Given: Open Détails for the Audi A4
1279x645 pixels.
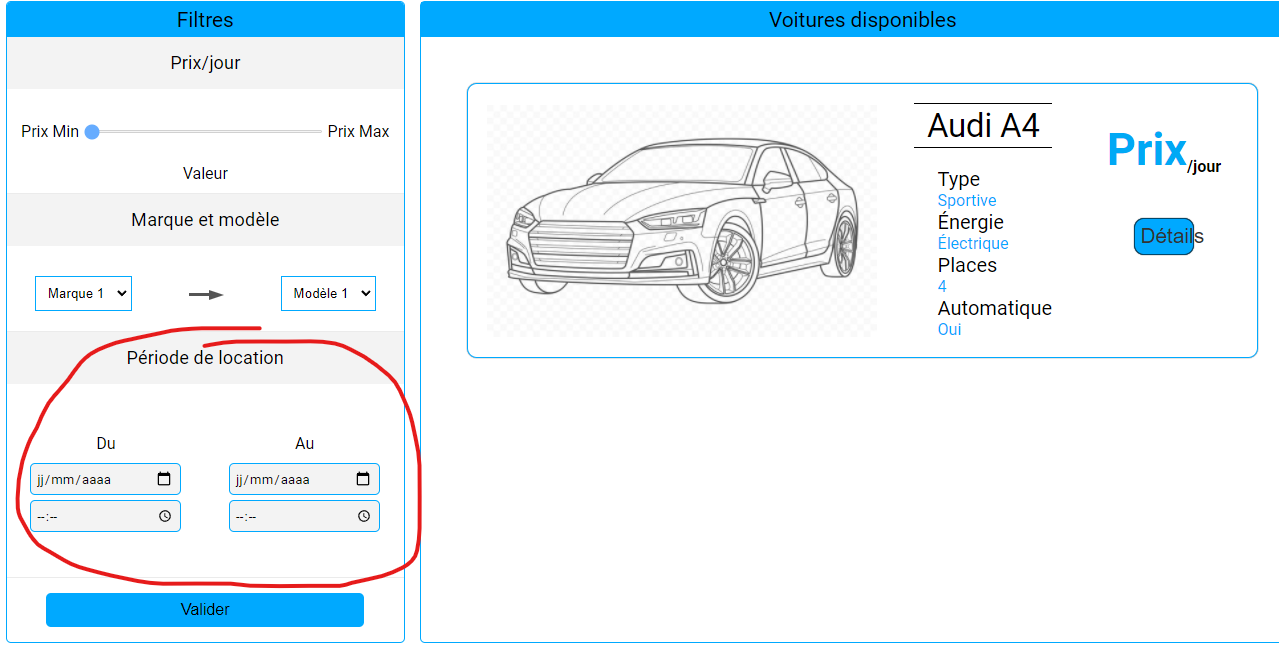Looking at the screenshot, I should 1164,236.
